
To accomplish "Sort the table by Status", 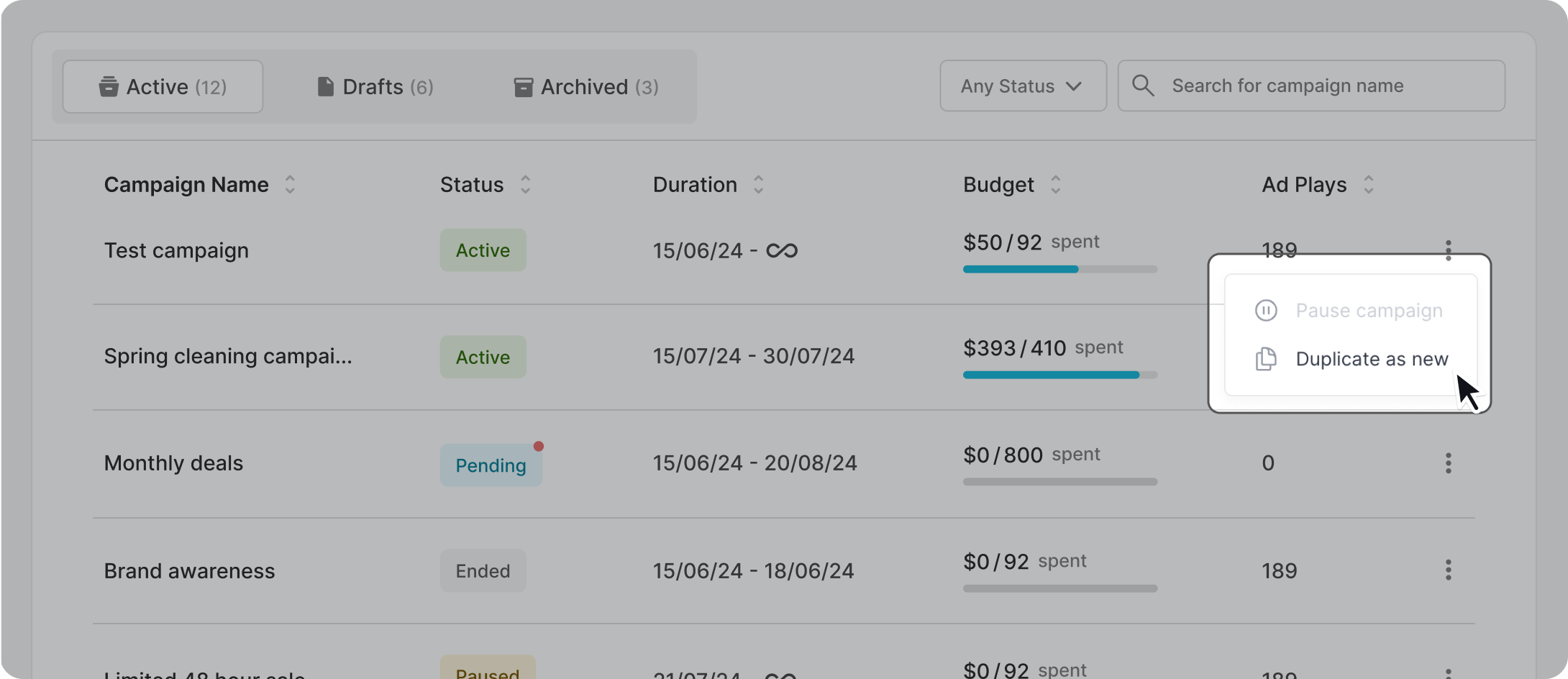I will pos(525,185).
